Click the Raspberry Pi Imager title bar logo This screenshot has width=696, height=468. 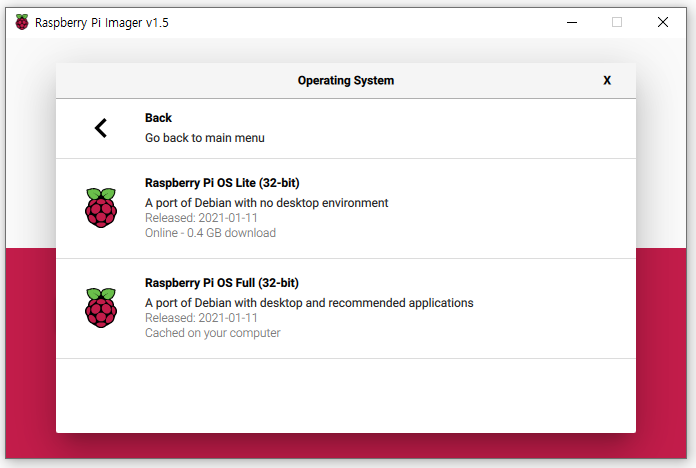point(22,22)
